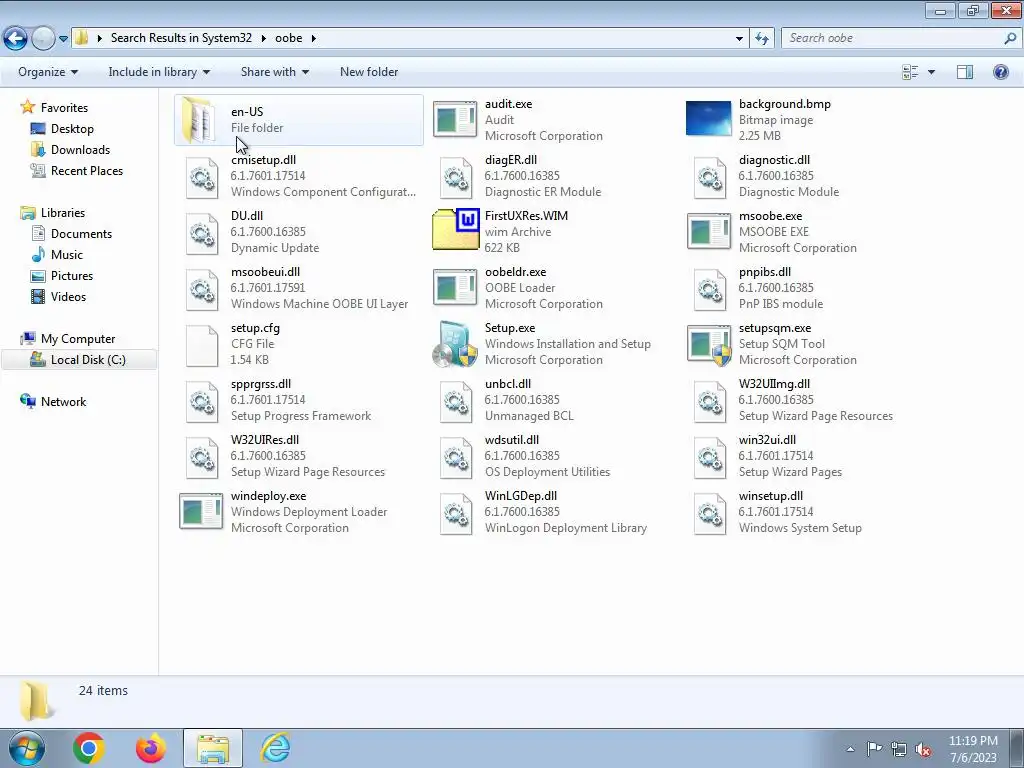Select the Setup.exe installer icon

(x=455, y=344)
